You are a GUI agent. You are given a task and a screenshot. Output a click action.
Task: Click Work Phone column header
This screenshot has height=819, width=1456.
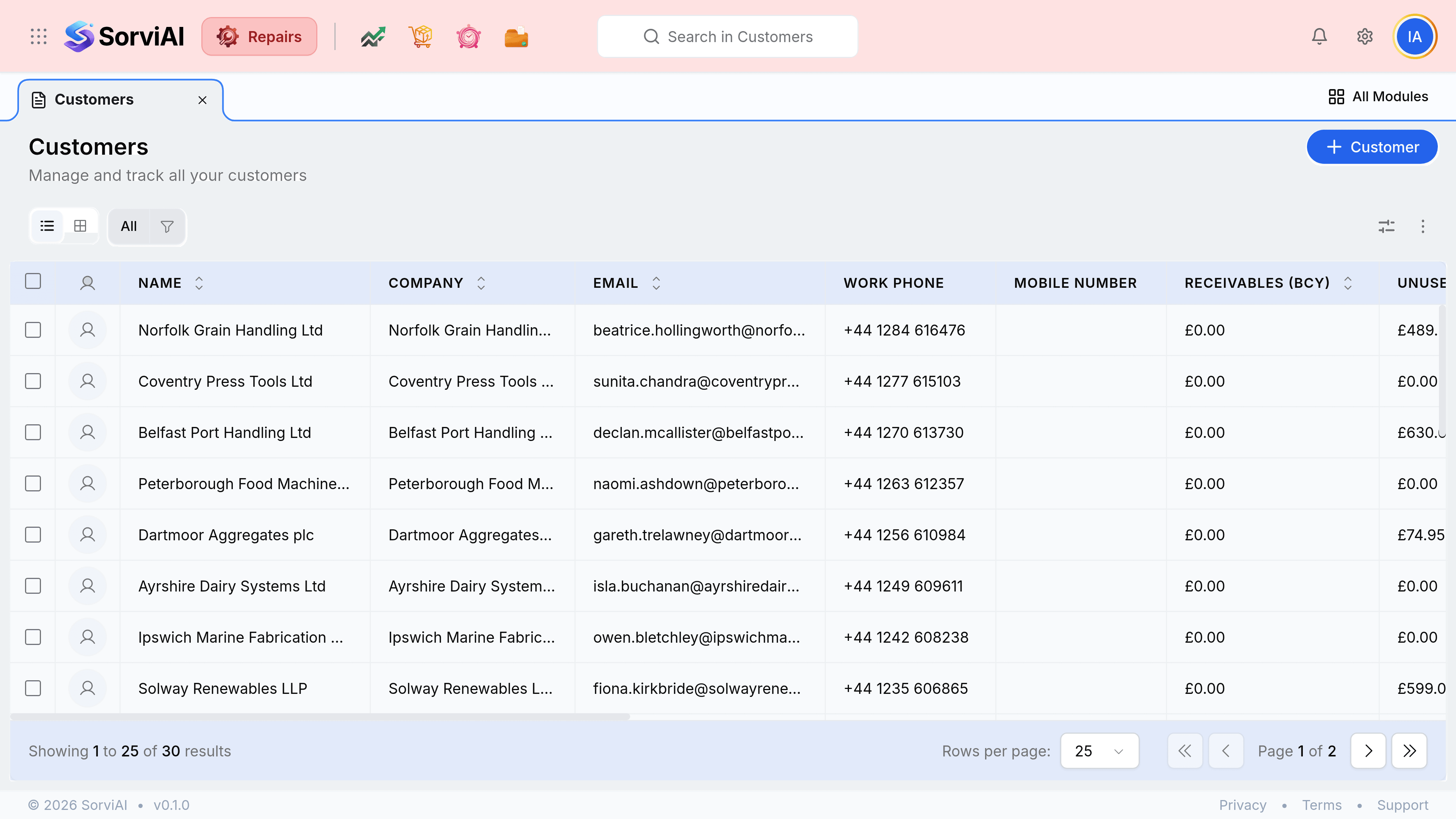pos(894,283)
